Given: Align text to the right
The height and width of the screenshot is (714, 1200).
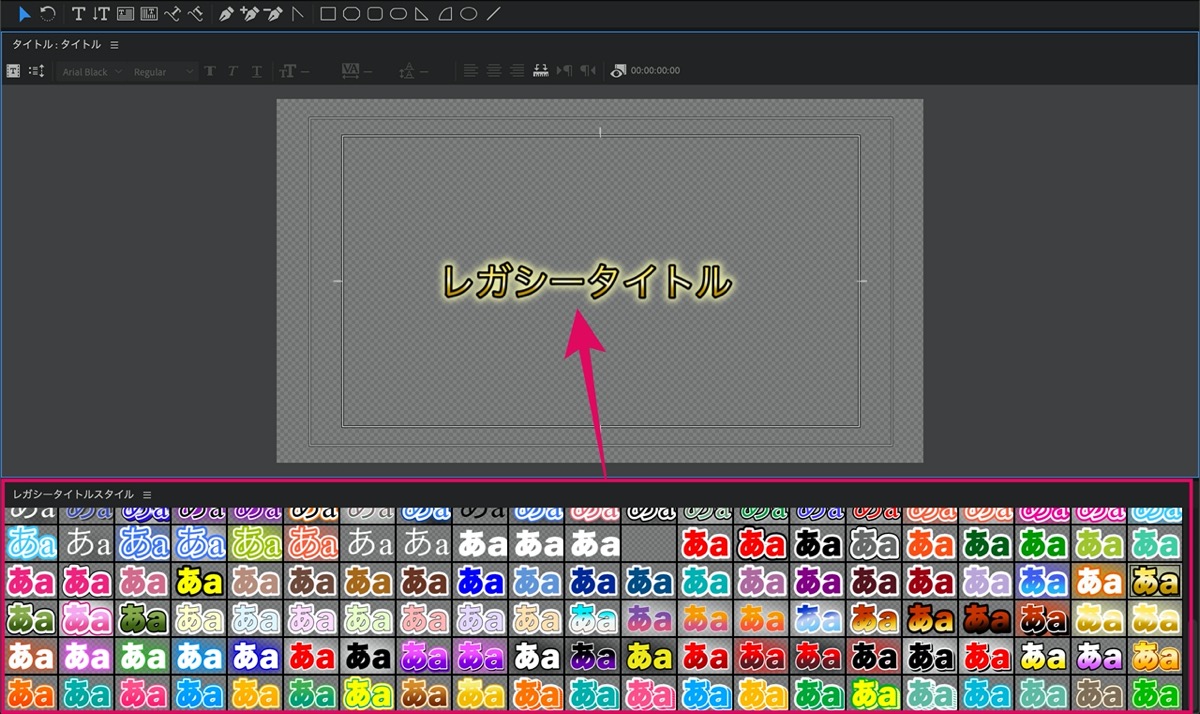Looking at the screenshot, I should 517,71.
